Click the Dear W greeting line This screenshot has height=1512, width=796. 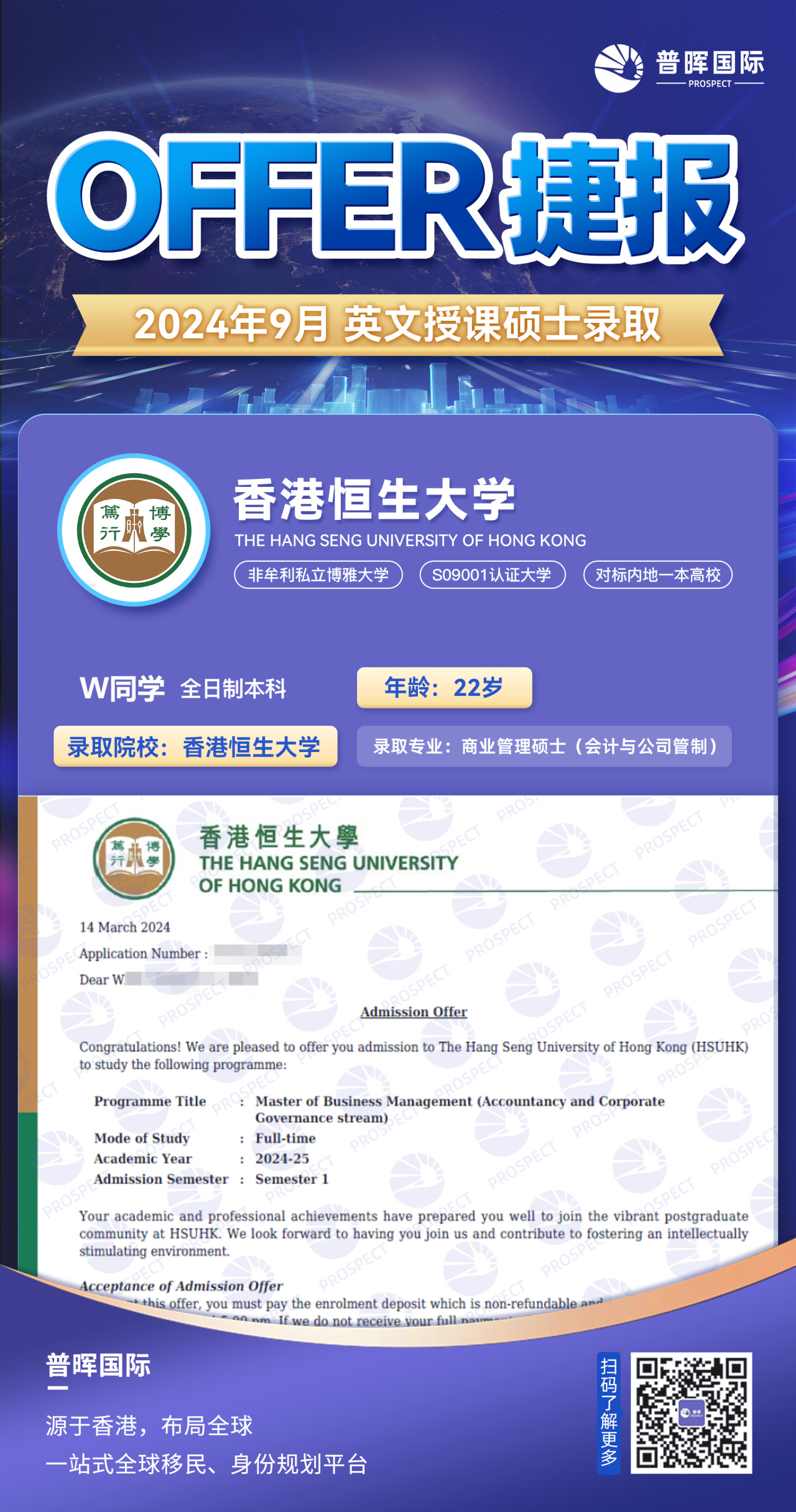click(x=169, y=980)
